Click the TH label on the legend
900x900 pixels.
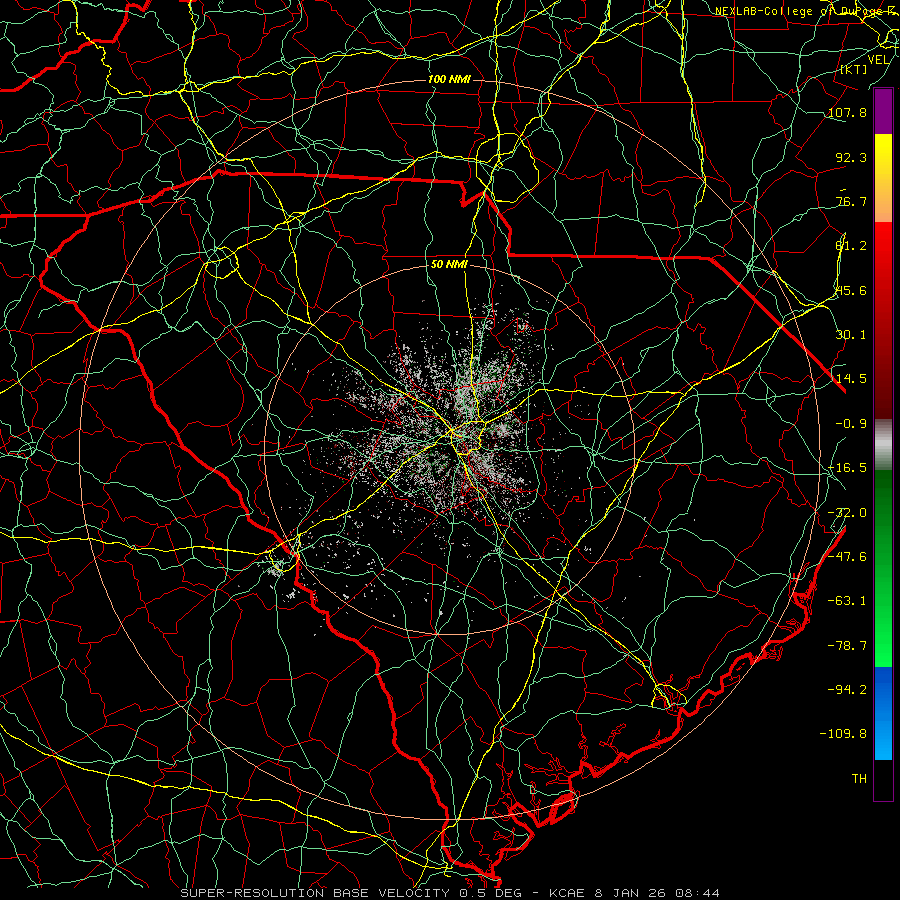[859, 779]
